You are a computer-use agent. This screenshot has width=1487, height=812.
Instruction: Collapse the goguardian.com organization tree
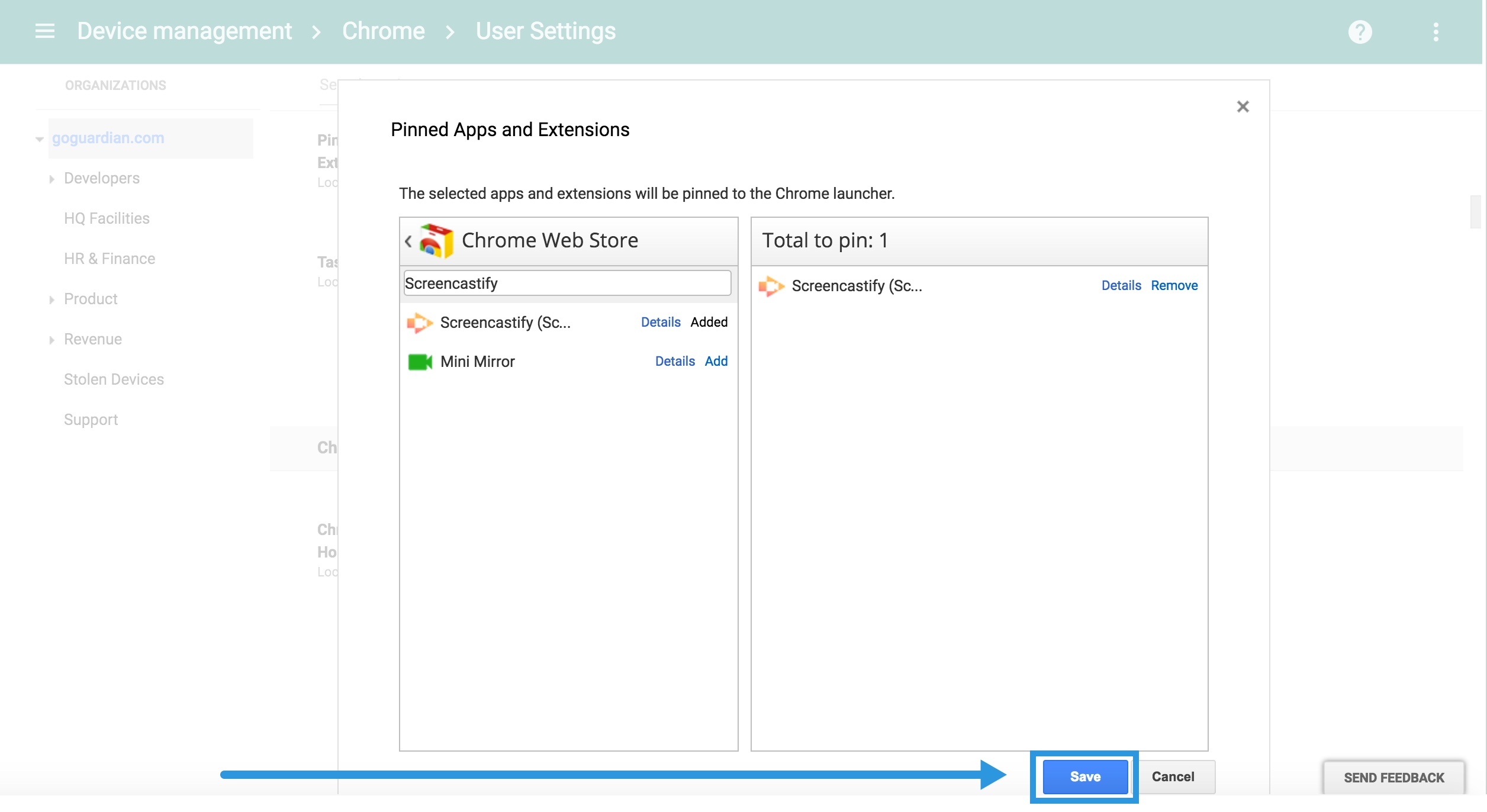tap(40, 139)
